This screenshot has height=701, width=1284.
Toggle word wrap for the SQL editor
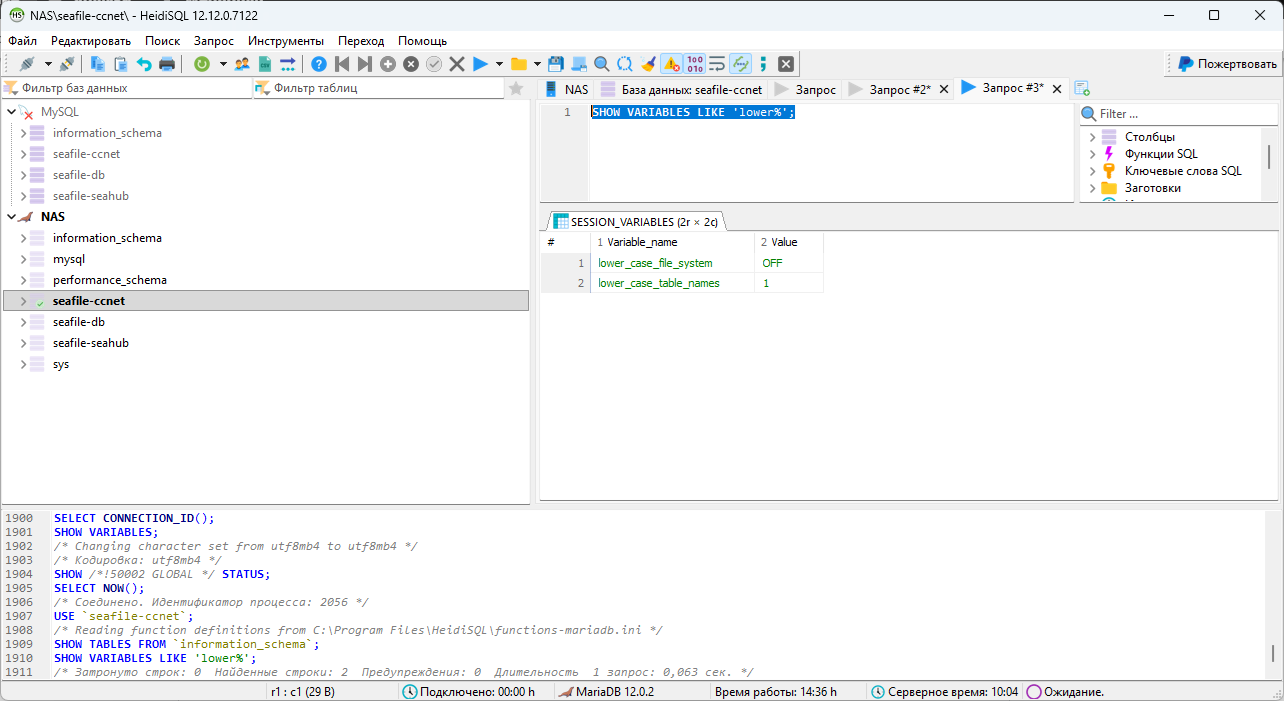717,62
